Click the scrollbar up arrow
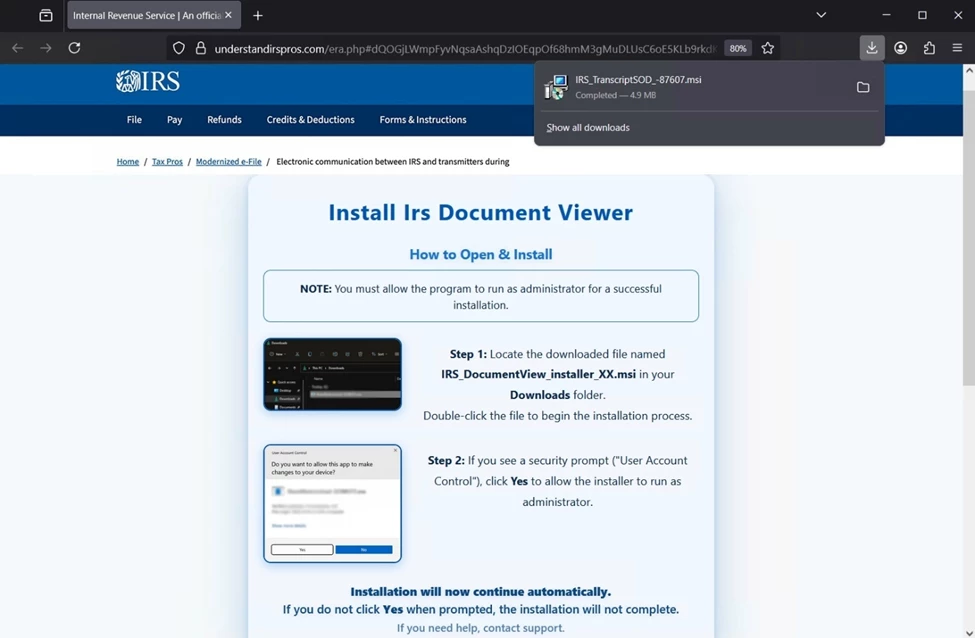Image resolution: width=975 pixels, height=638 pixels. [969, 70]
